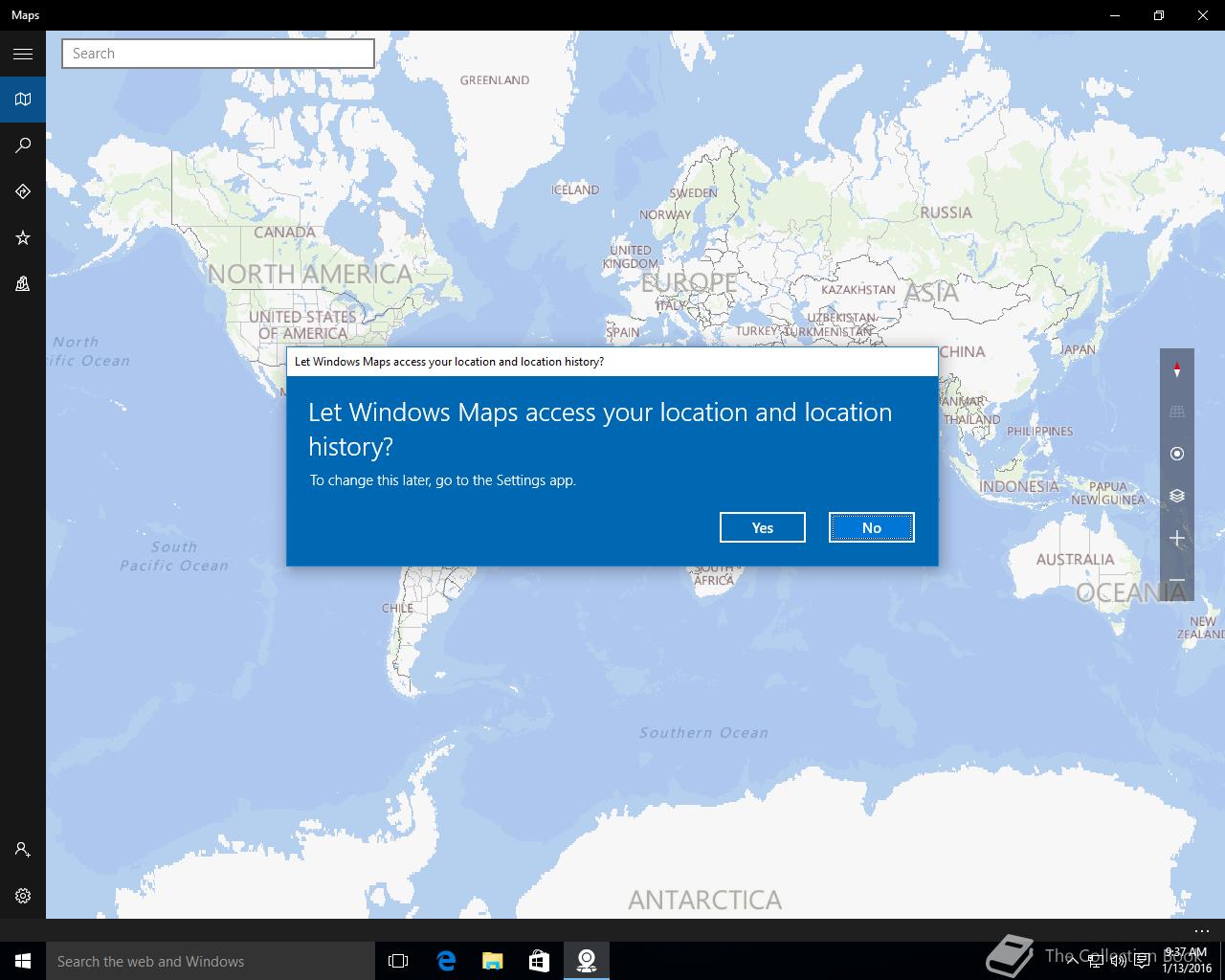The width and height of the screenshot is (1225, 980).
Task: Open the map layers view control
Action: (1177, 496)
